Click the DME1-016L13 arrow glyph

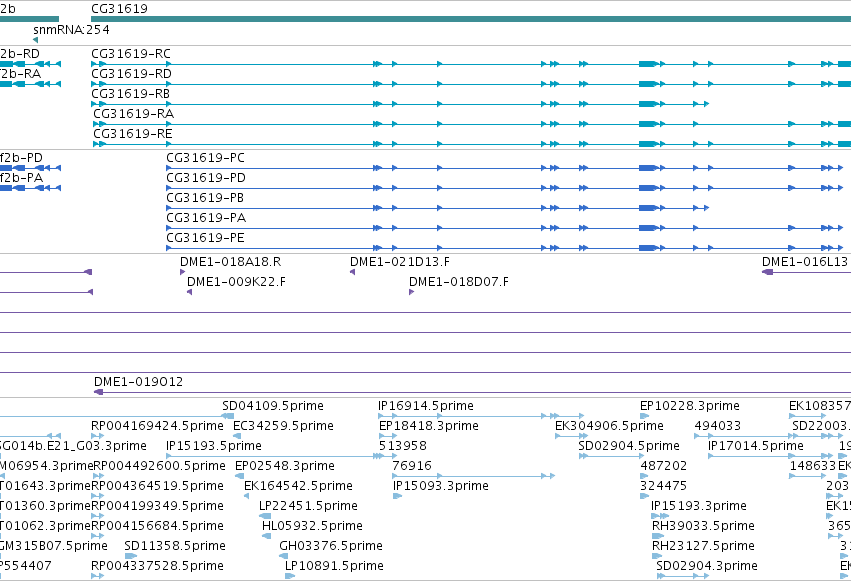pos(767,272)
